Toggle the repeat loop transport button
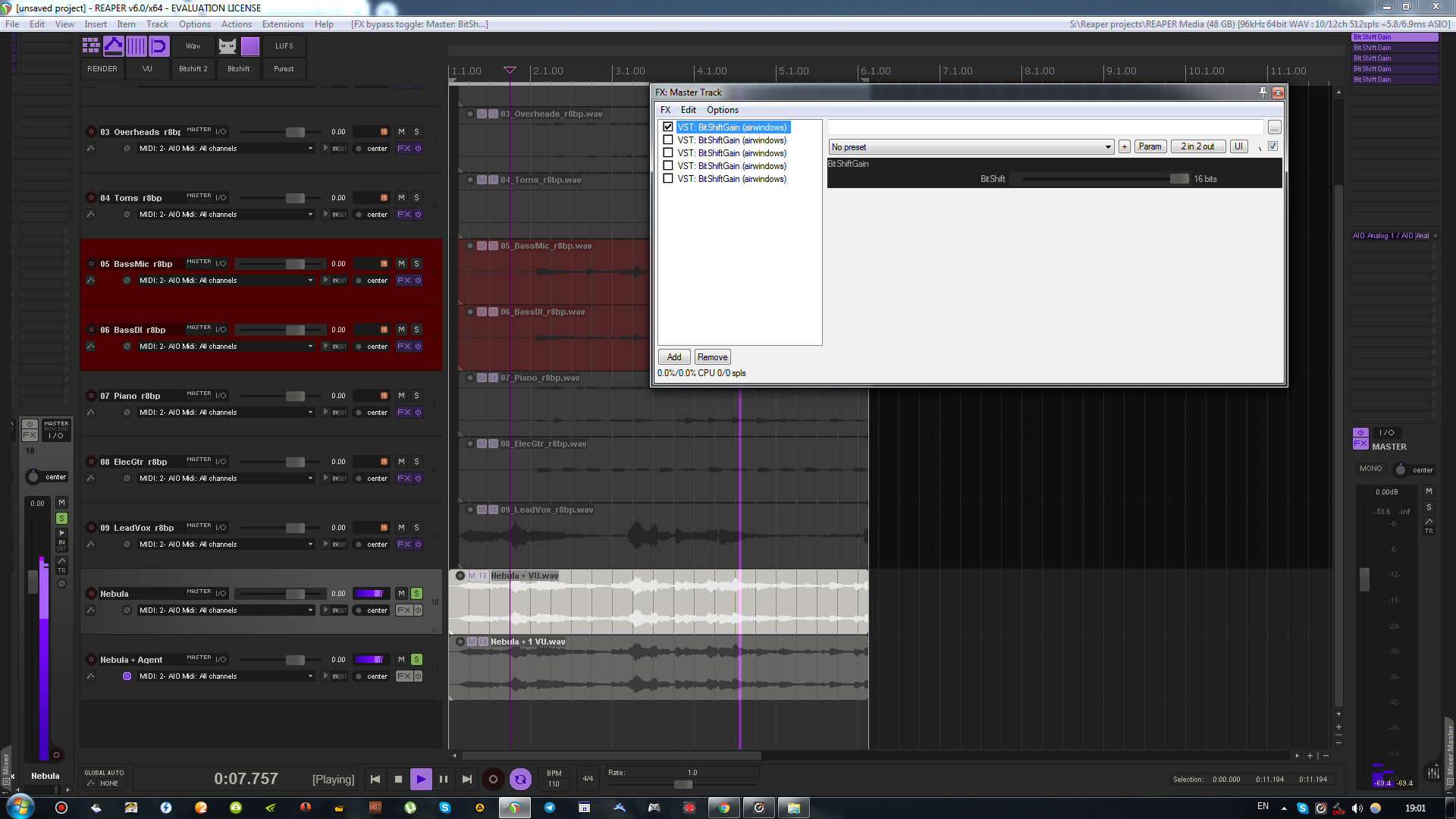 [520, 779]
